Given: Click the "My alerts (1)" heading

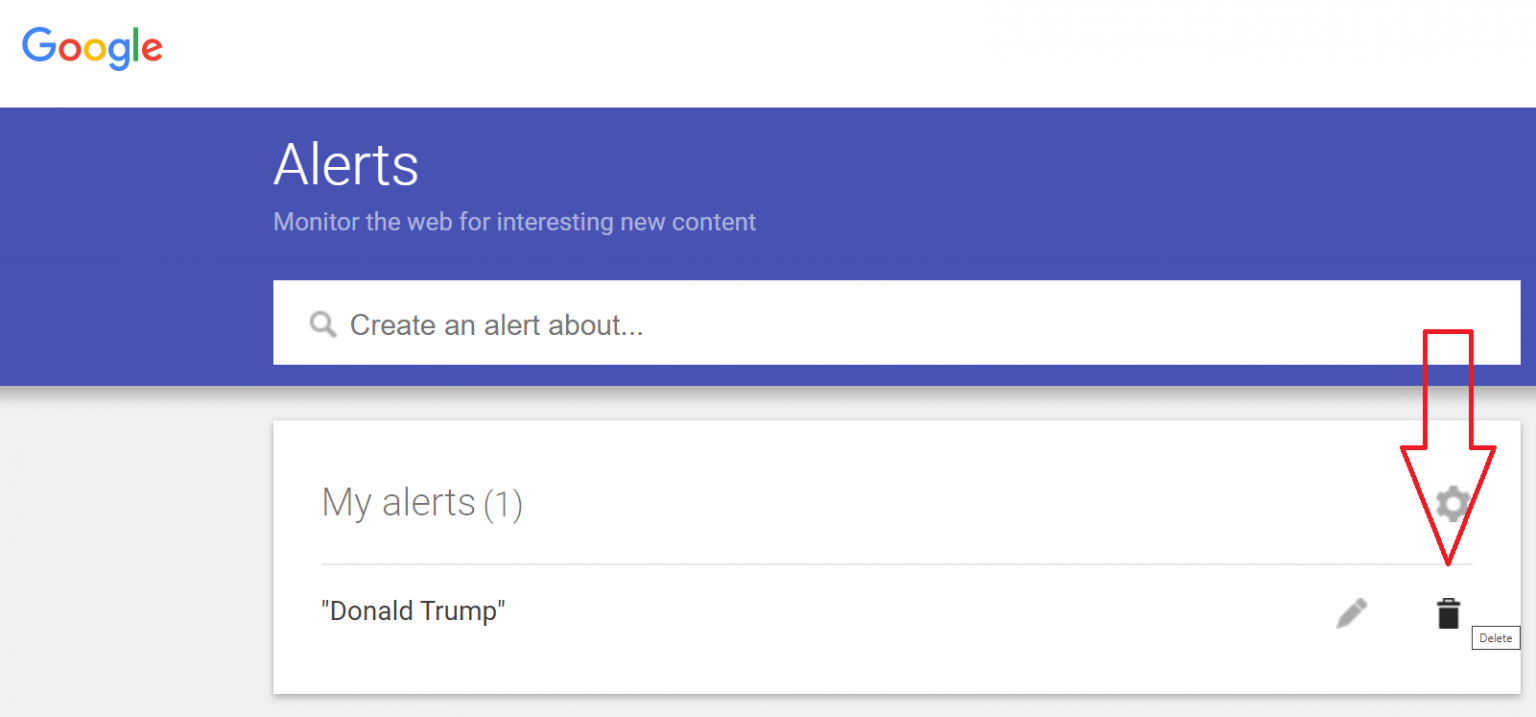Looking at the screenshot, I should point(421,503).
